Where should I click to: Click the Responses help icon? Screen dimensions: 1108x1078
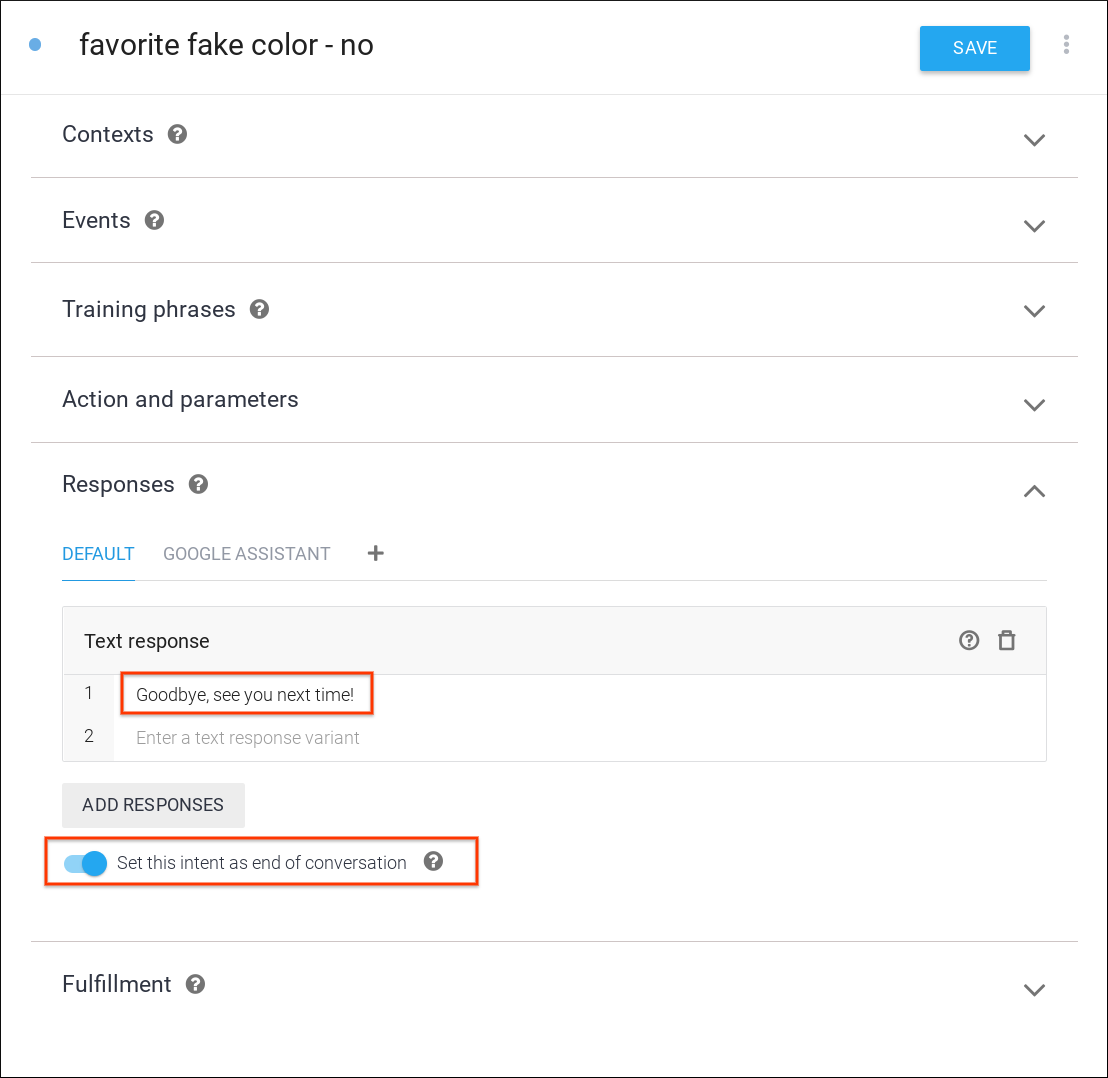198,484
